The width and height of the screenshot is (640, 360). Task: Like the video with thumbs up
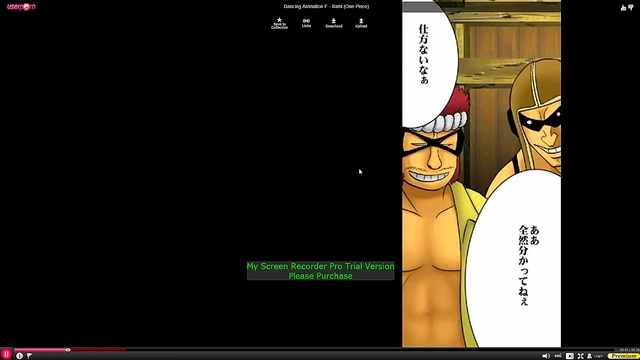pos(623,7)
